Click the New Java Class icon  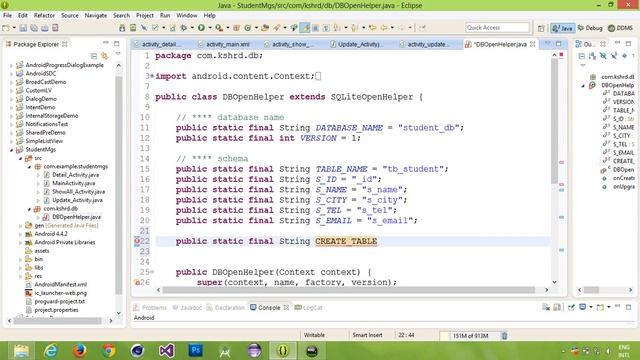(247, 28)
